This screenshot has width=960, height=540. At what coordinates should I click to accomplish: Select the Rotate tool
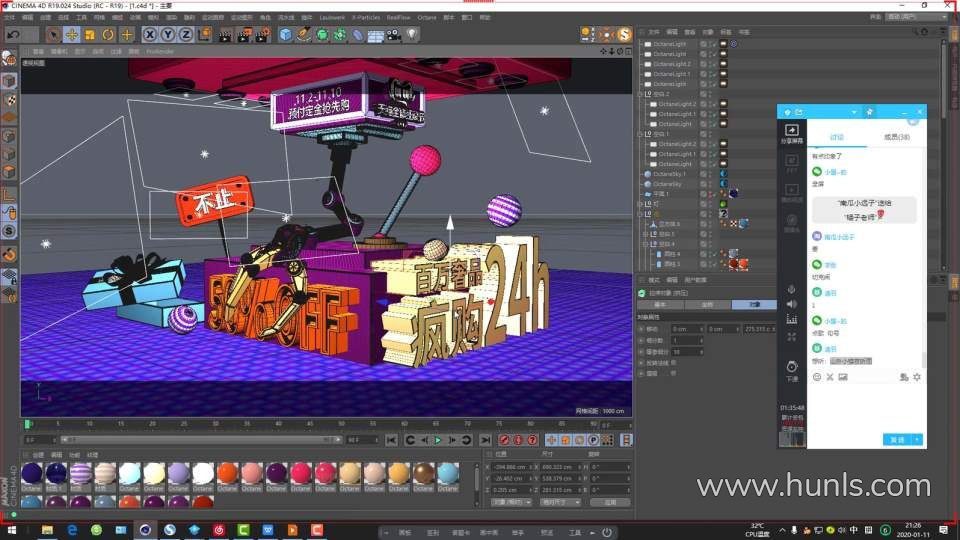point(108,35)
